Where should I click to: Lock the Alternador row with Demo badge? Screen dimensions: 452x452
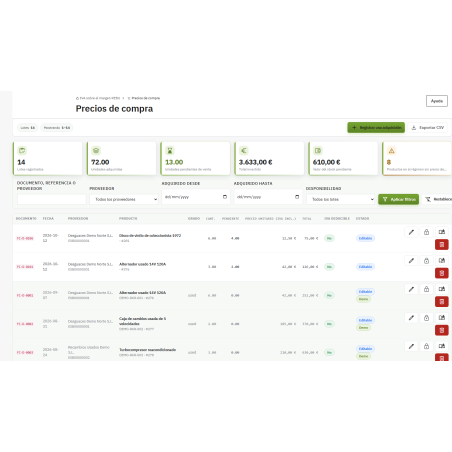(x=426, y=289)
